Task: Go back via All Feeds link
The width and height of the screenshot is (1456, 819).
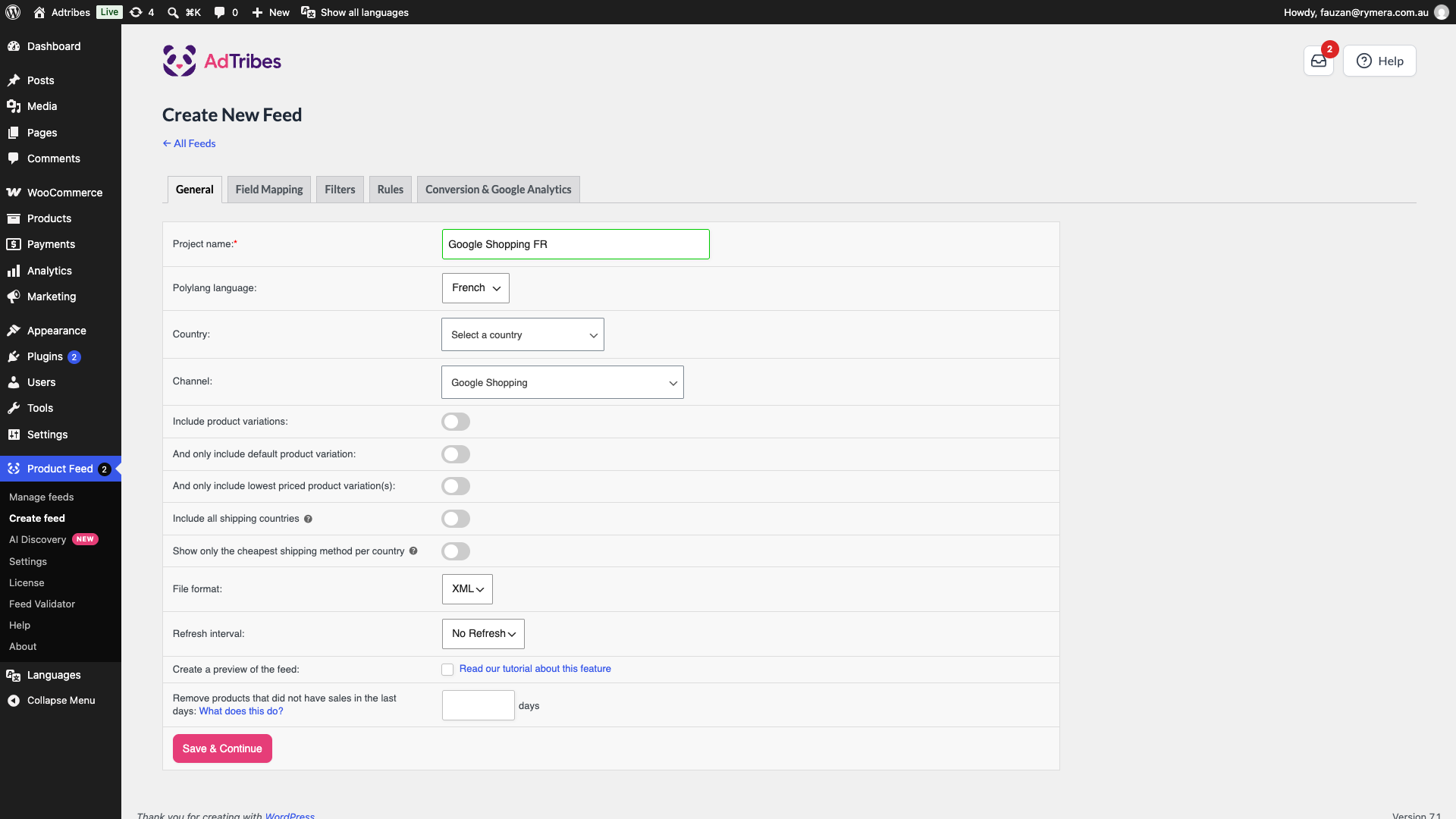Action: click(189, 143)
